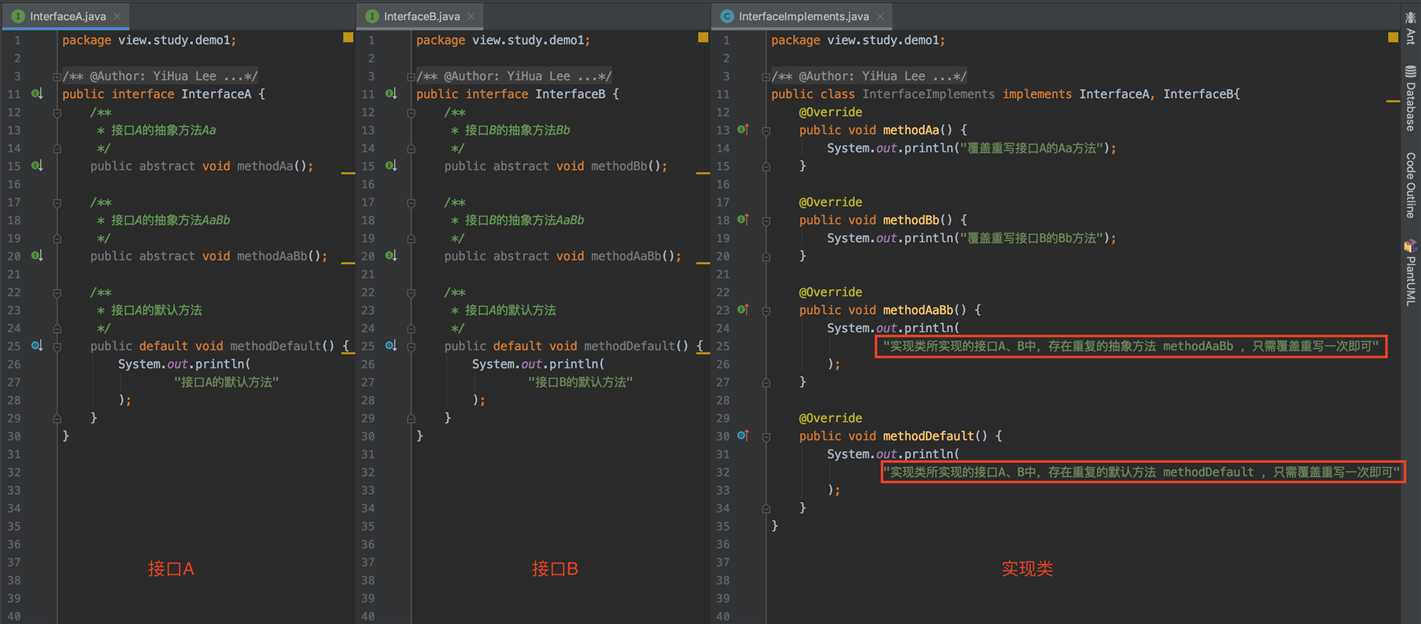Image resolution: width=1421 pixels, height=624 pixels.
Task: Click override gutter icon beside methodAa() in InterfaceImplements
Action: pyautogui.click(x=743, y=130)
